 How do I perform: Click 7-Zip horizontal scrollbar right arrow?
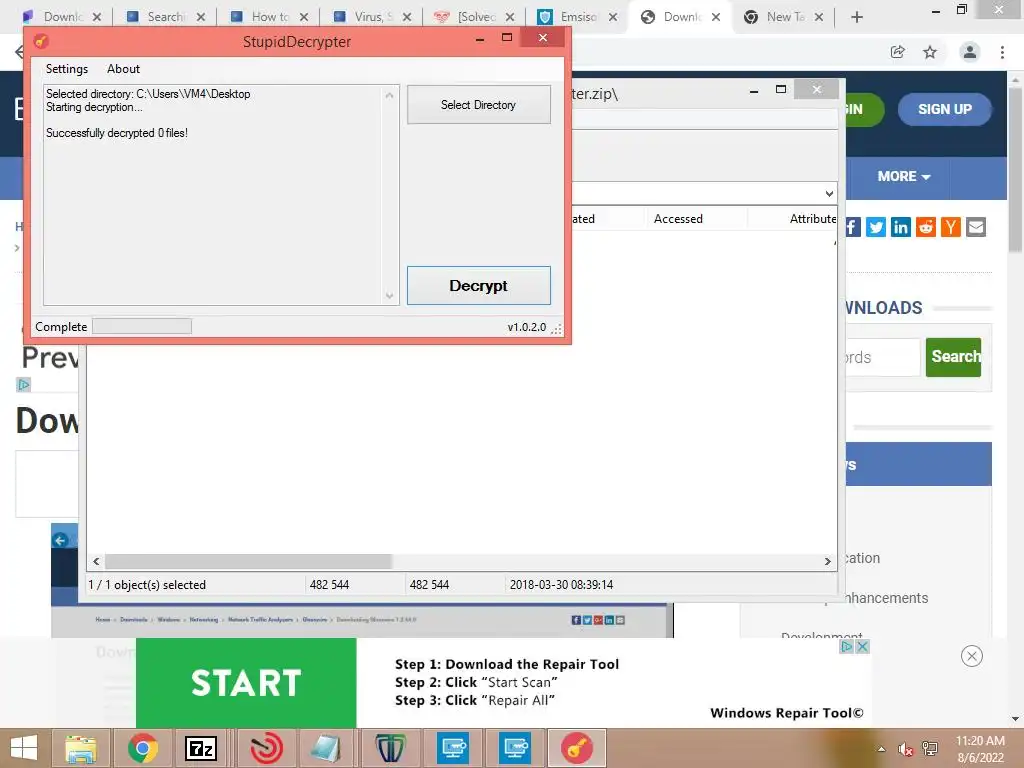click(x=827, y=561)
